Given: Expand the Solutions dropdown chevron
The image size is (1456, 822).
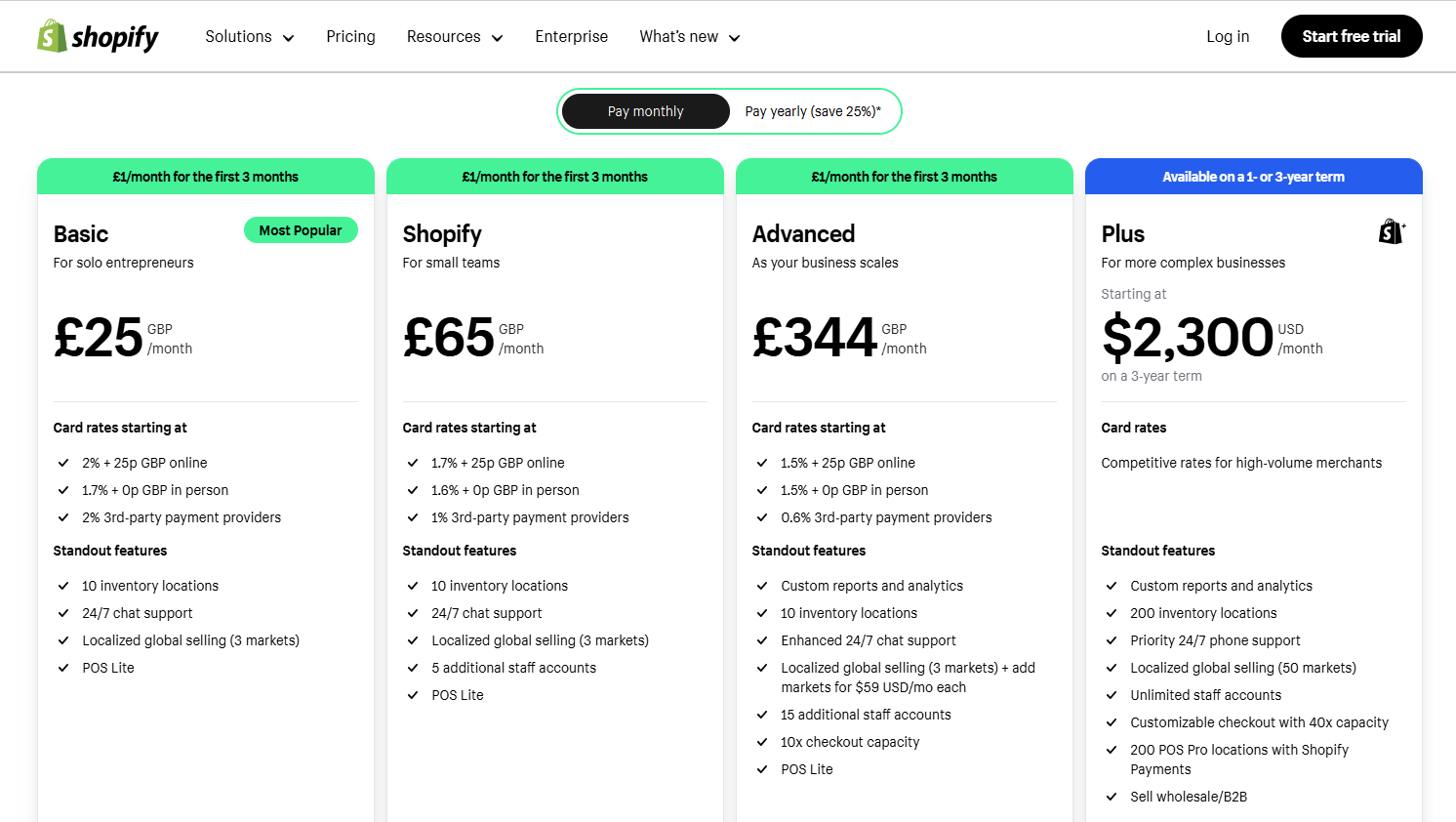Looking at the screenshot, I should coord(288,38).
